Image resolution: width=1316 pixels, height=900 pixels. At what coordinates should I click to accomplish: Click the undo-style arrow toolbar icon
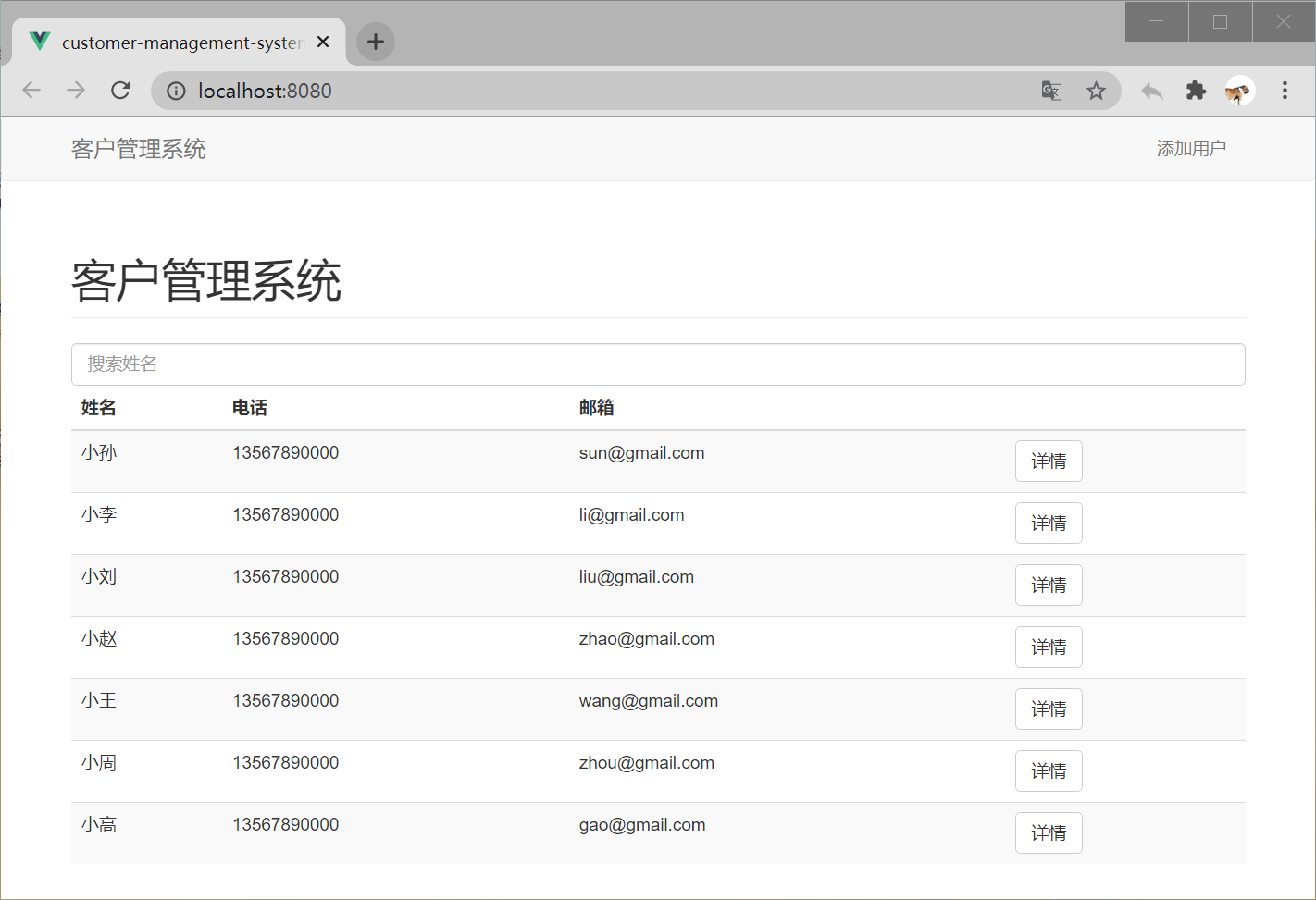click(x=1151, y=90)
